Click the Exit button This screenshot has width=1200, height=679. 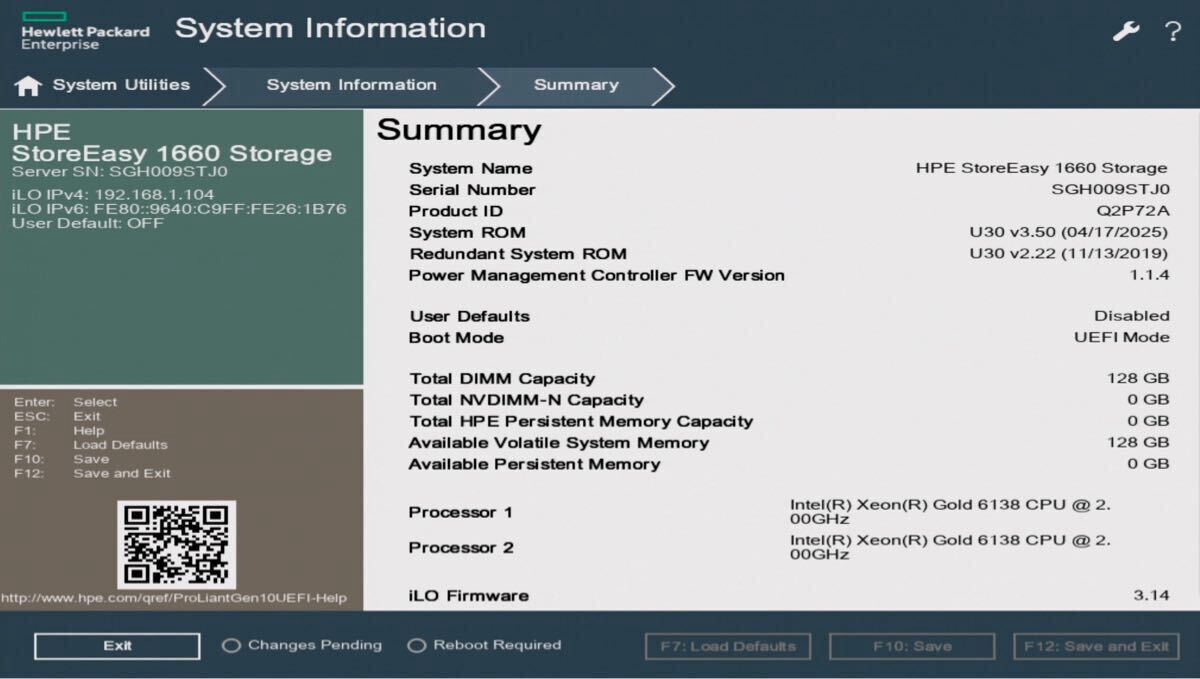(117, 646)
